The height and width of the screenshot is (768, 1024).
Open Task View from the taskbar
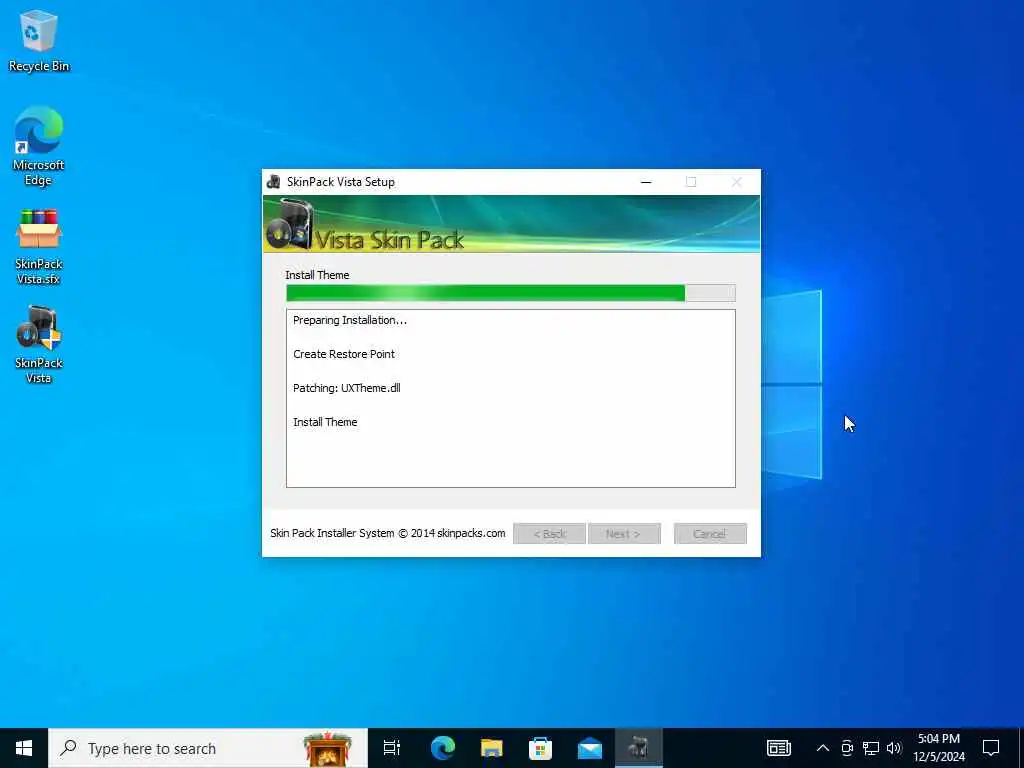tap(392, 748)
